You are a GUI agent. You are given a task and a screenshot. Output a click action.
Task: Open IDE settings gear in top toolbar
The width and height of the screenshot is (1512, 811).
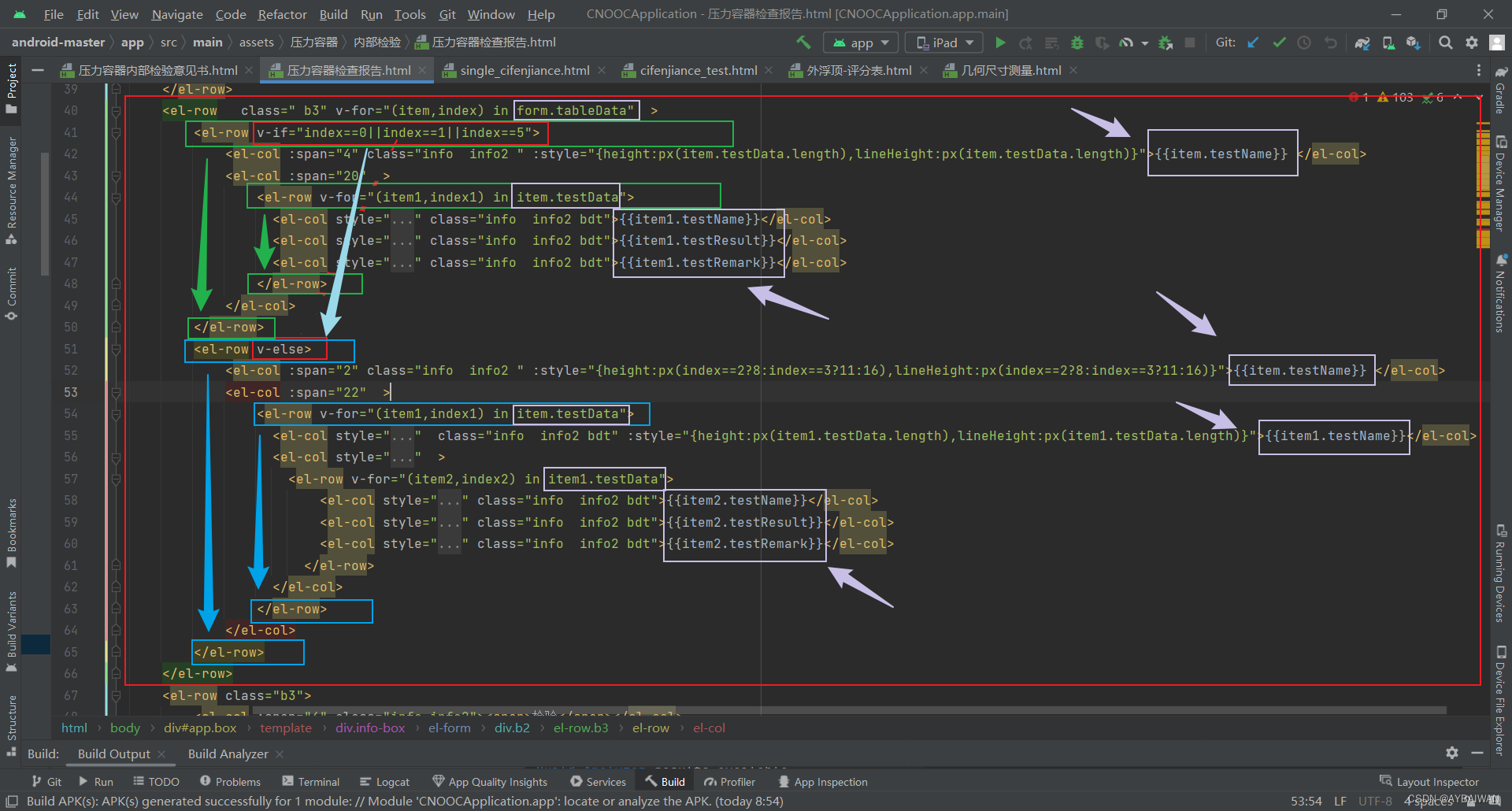click(x=1472, y=43)
